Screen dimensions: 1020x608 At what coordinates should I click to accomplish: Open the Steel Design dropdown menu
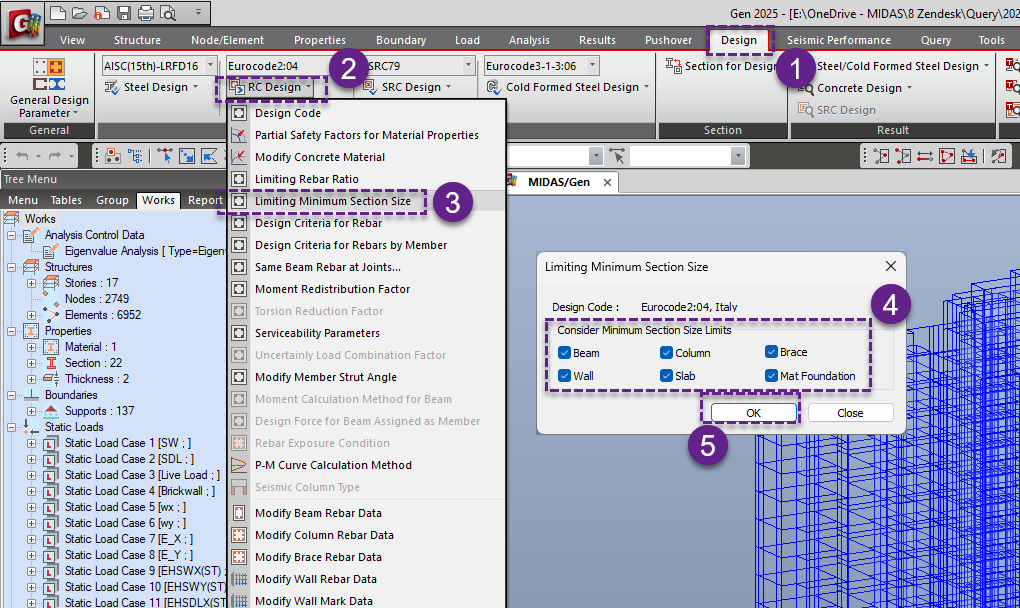click(195, 87)
